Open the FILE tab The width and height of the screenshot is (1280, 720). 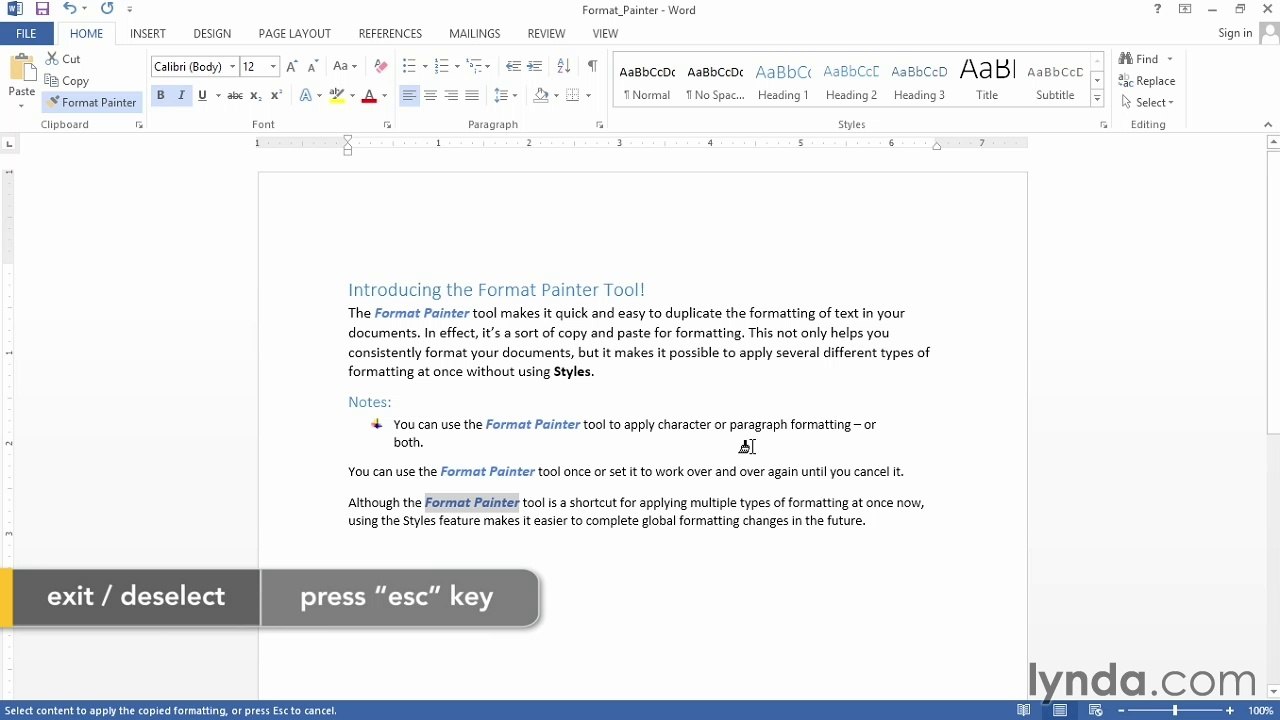click(26, 33)
